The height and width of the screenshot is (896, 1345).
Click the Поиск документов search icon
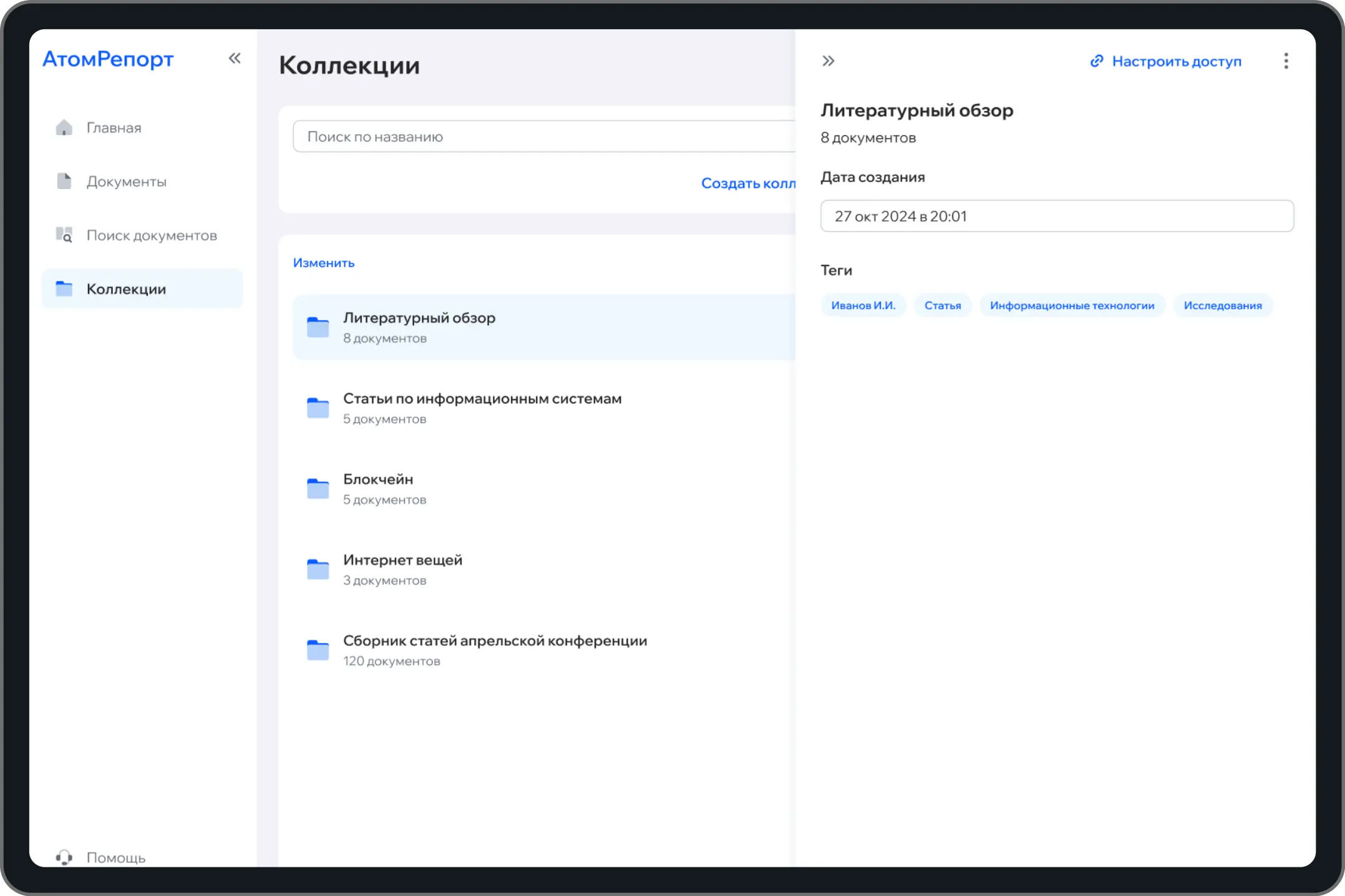click(64, 235)
